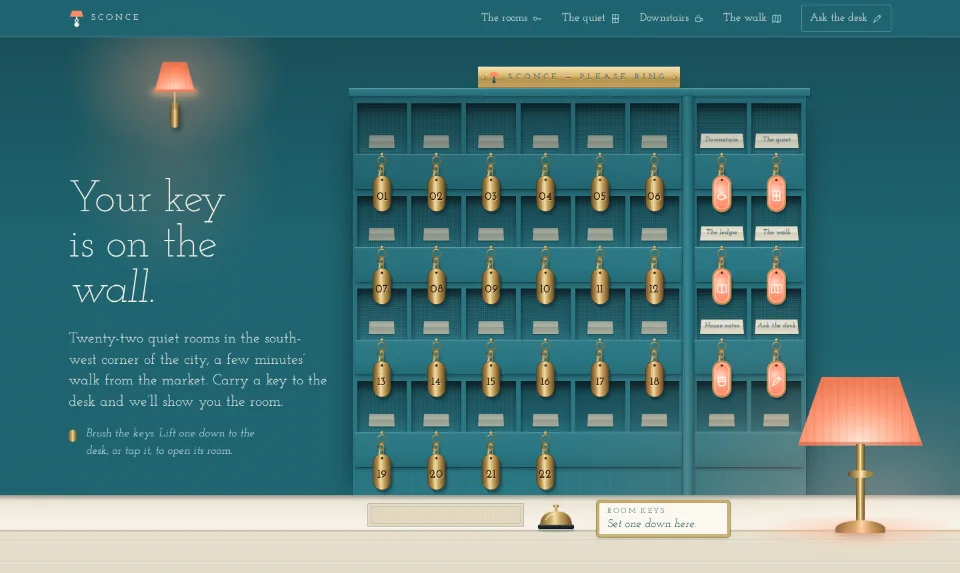Click the 'Room keys – Set one down here' tray

pos(663,519)
